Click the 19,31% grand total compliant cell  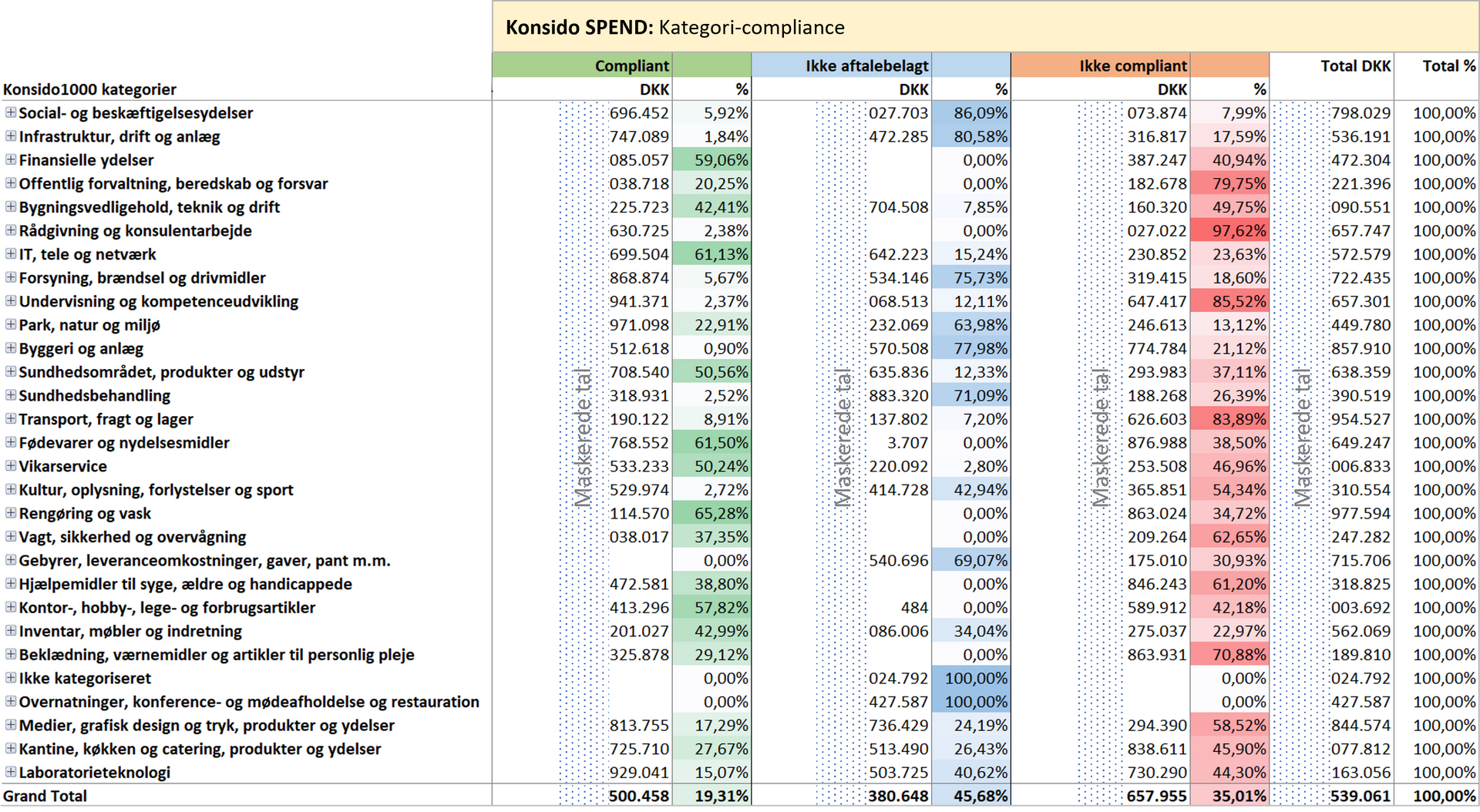[x=711, y=796]
